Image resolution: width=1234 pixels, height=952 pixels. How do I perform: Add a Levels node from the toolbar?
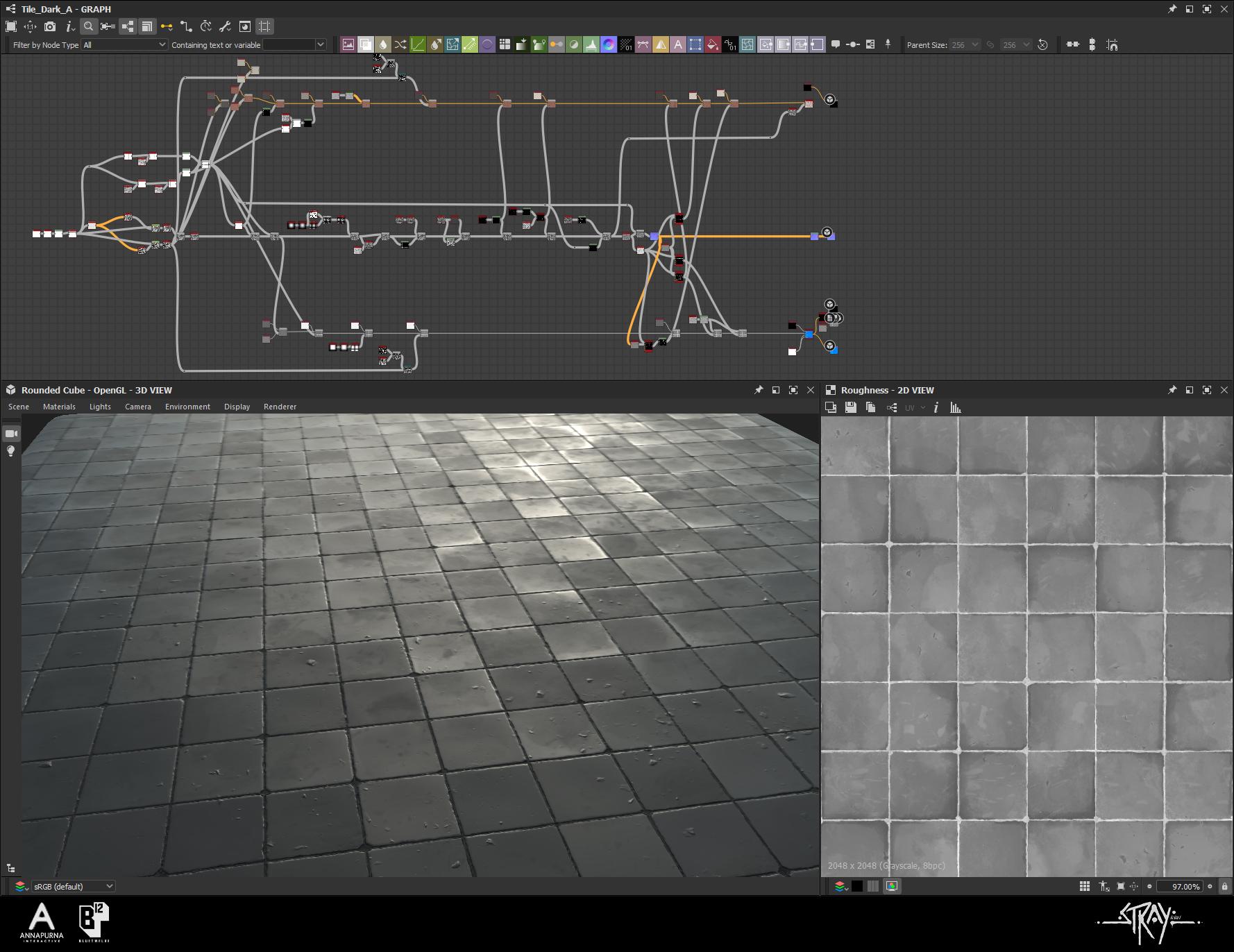point(591,44)
